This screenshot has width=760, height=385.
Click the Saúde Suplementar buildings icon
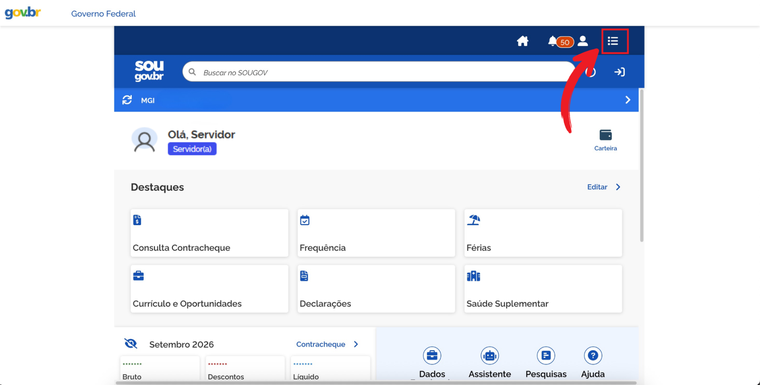point(473,276)
